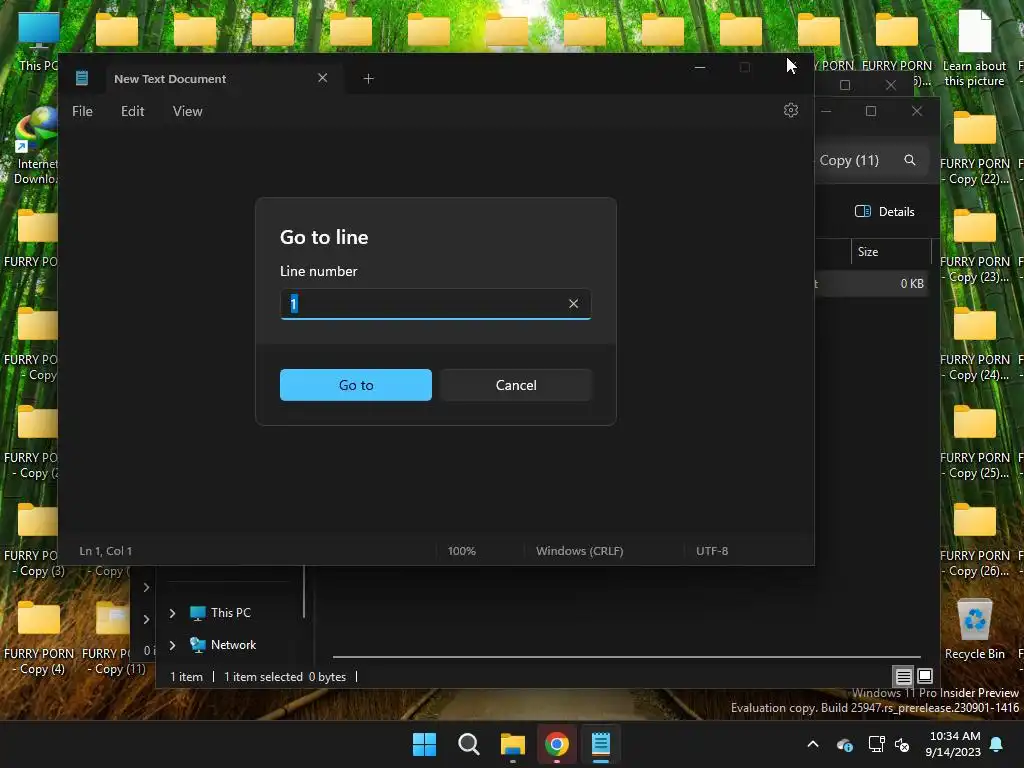This screenshot has width=1024, height=768.
Task: Expand Network in Explorer navigation pane
Action: pos(172,645)
